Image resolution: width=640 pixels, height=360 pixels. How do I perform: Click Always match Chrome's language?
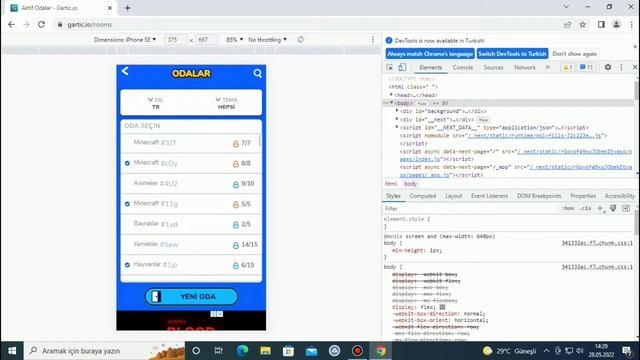click(430, 54)
